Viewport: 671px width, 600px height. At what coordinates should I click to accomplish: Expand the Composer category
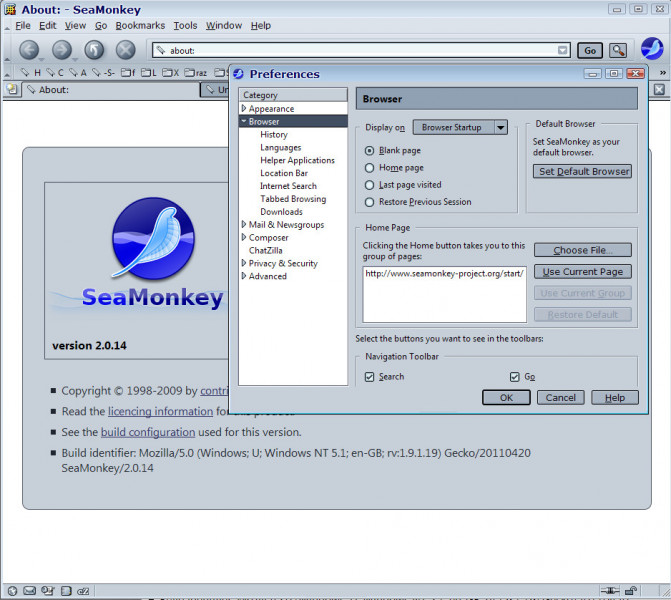pos(243,237)
